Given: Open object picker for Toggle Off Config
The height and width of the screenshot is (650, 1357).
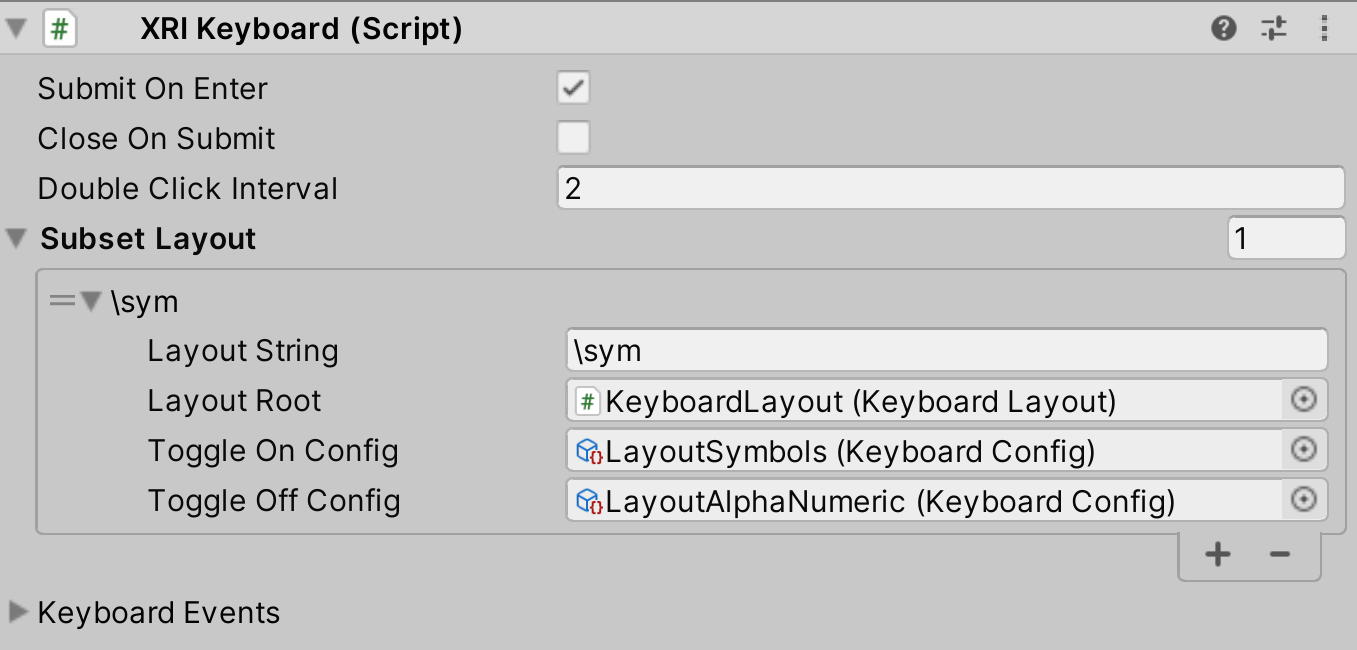Looking at the screenshot, I should (1305, 500).
